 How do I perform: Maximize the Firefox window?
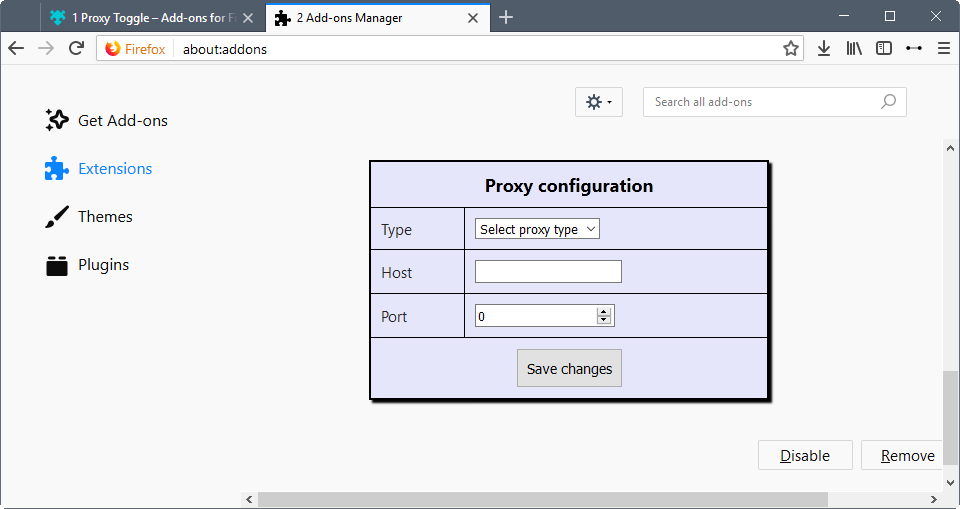(890, 17)
